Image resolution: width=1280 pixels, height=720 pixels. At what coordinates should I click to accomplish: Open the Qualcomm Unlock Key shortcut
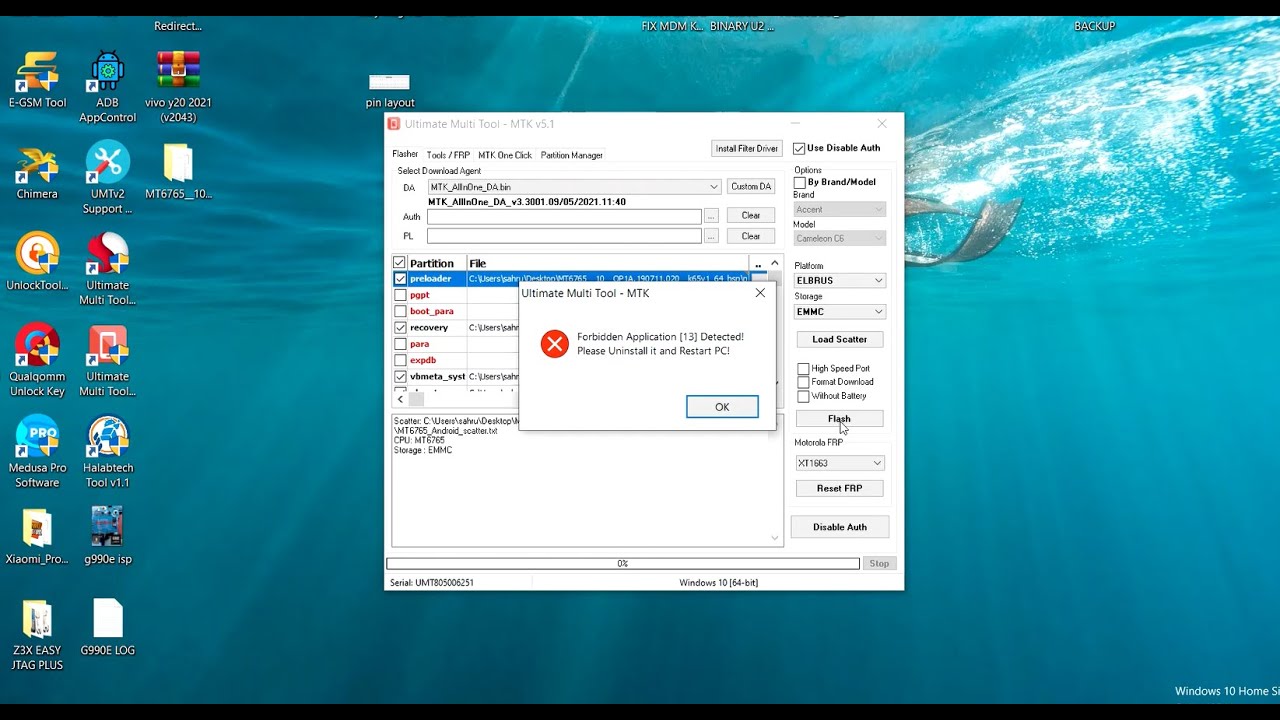click(37, 360)
